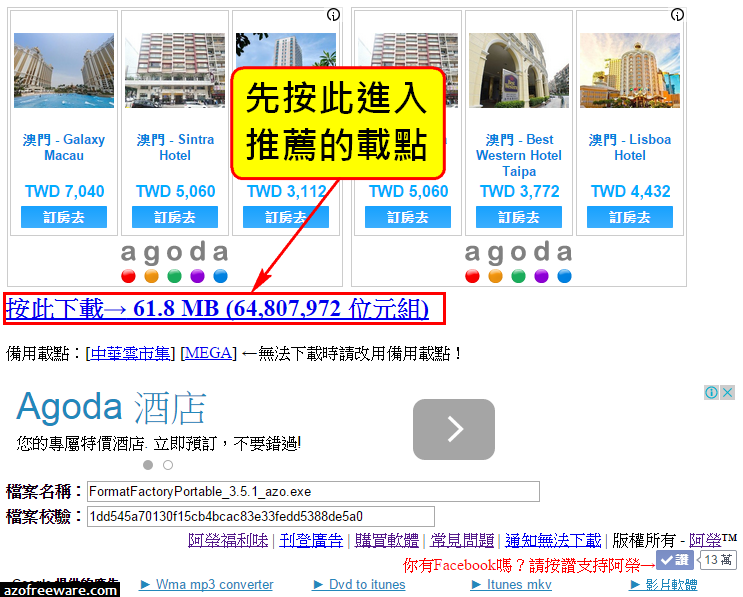Open the MEGA backup download link
This screenshot has width=743, height=597.
pos(208,353)
